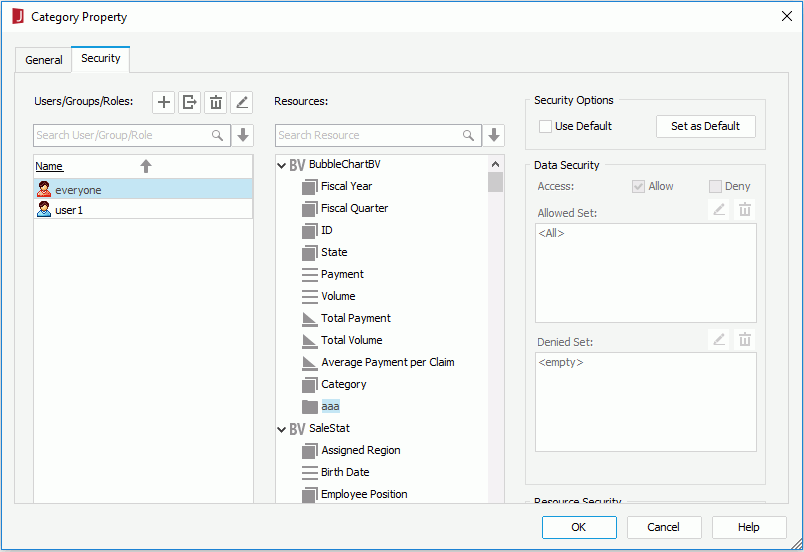804x552 pixels.
Task: Select the Assigned Region resource
Action: (360, 451)
